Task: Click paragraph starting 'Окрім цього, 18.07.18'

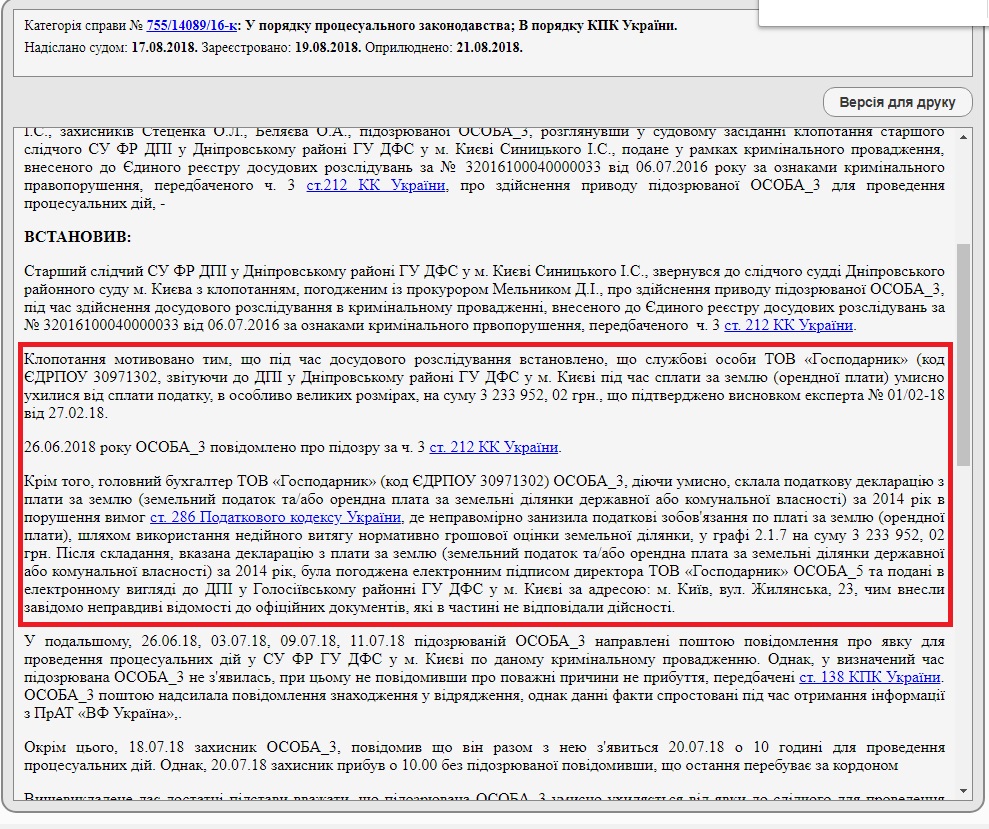Action: (x=484, y=756)
